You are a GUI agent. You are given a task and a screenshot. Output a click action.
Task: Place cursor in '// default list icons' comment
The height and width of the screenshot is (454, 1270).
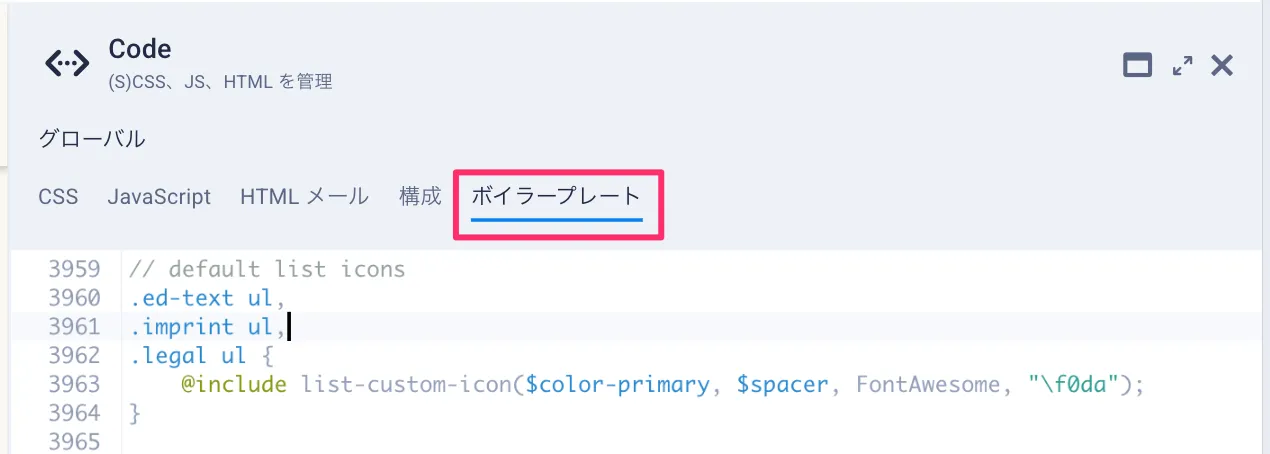pos(267,269)
